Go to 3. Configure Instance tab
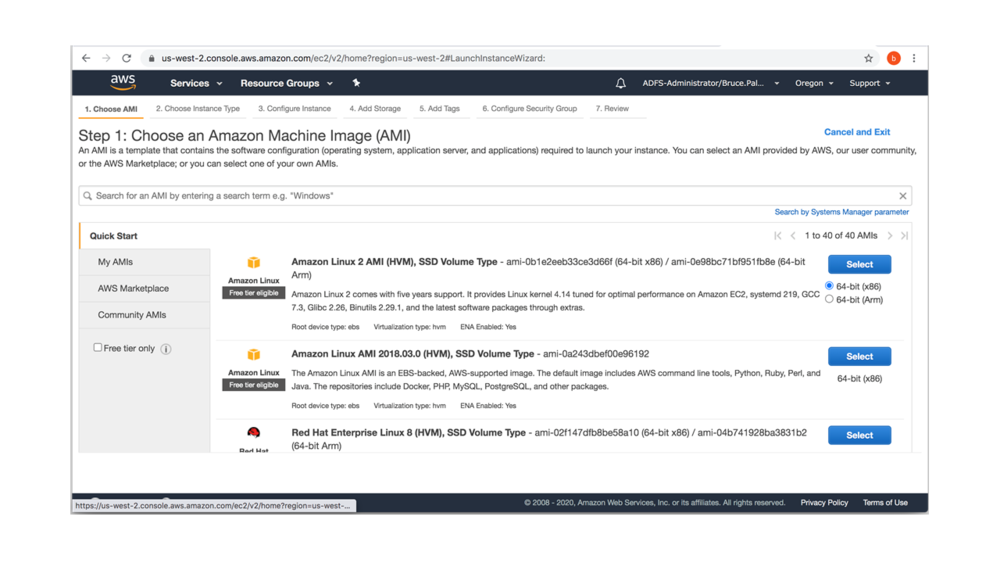This screenshot has height=563, width=1000. [x=294, y=108]
